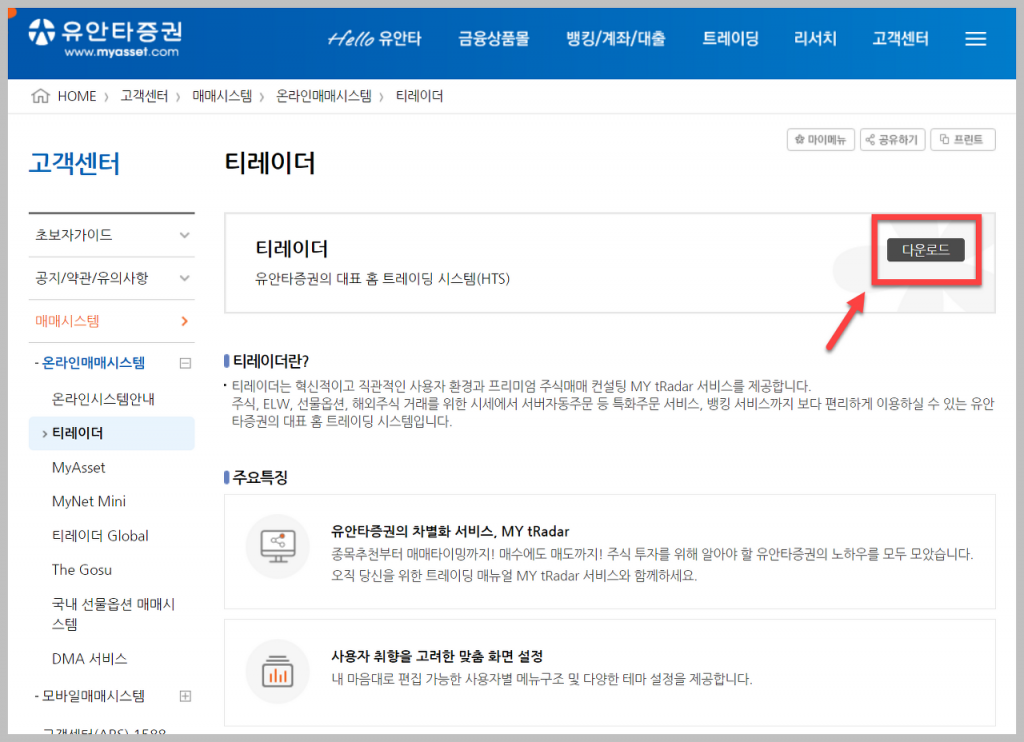Click the 고객센터 sidebar heading
This screenshot has width=1024, height=742.
point(74,163)
